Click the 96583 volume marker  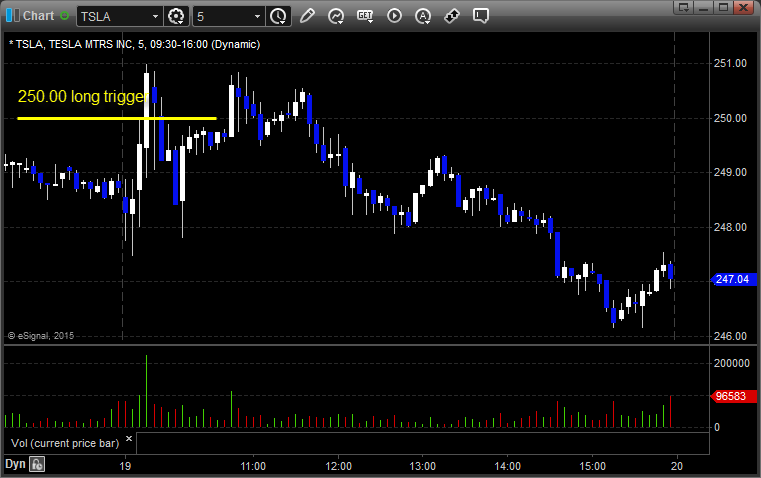[x=733, y=396]
